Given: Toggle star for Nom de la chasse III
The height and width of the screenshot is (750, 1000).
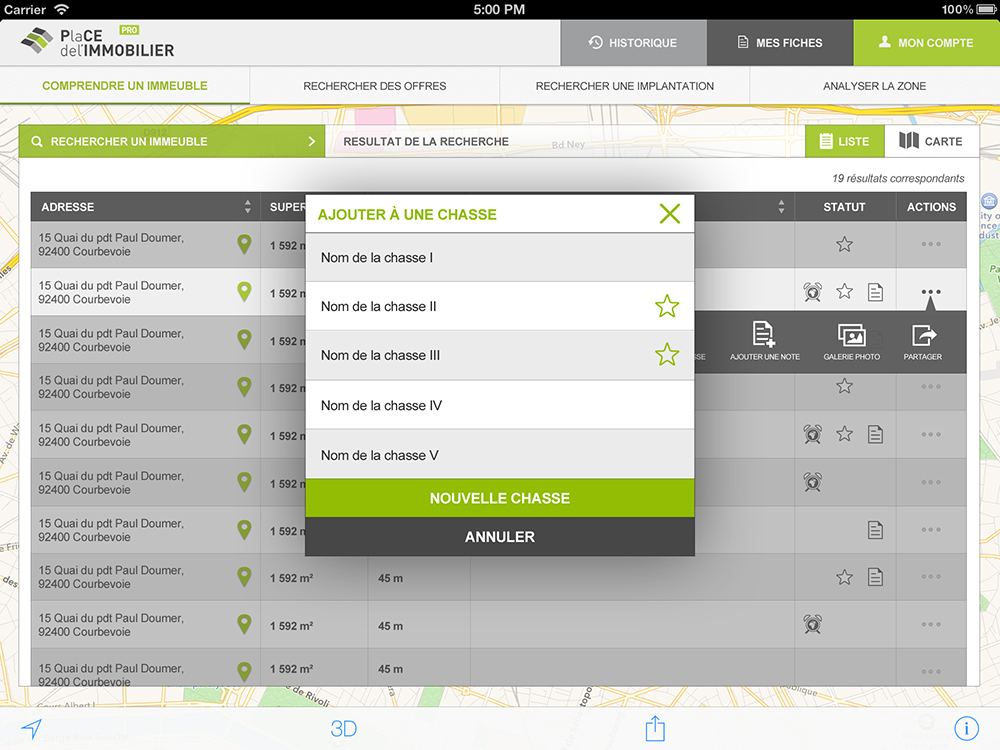Looking at the screenshot, I should point(667,355).
